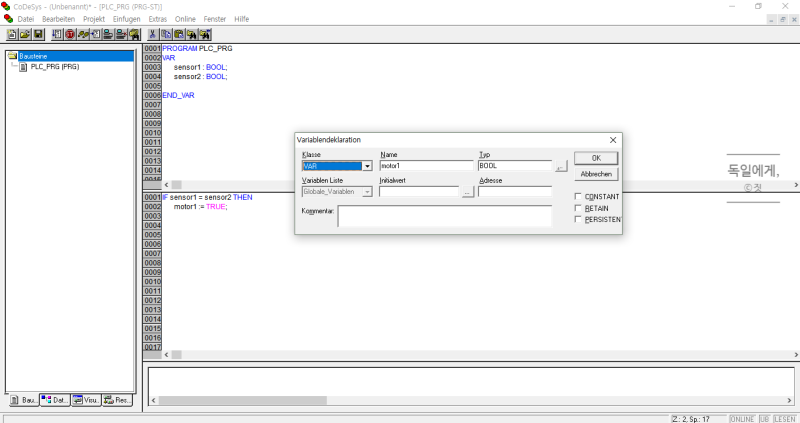Cut the selection with the scissors icon

click(x=152, y=34)
